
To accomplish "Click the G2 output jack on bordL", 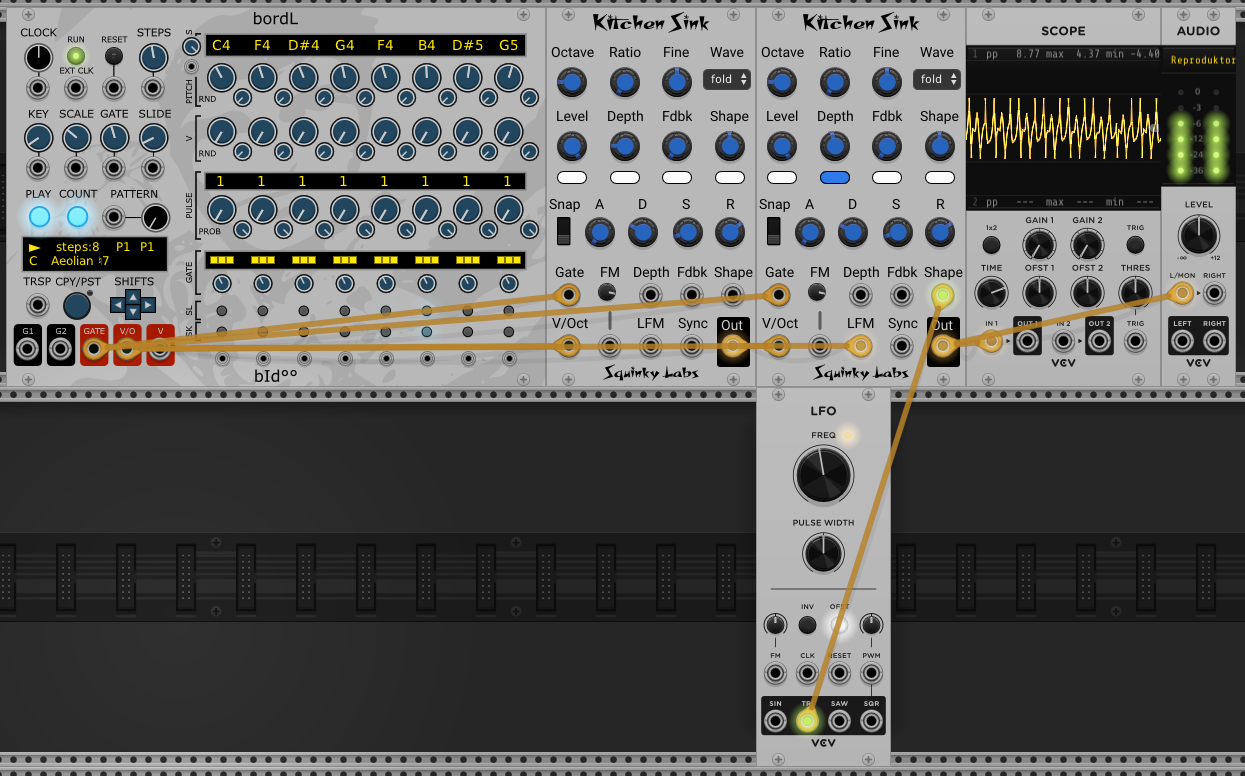I will click(61, 349).
